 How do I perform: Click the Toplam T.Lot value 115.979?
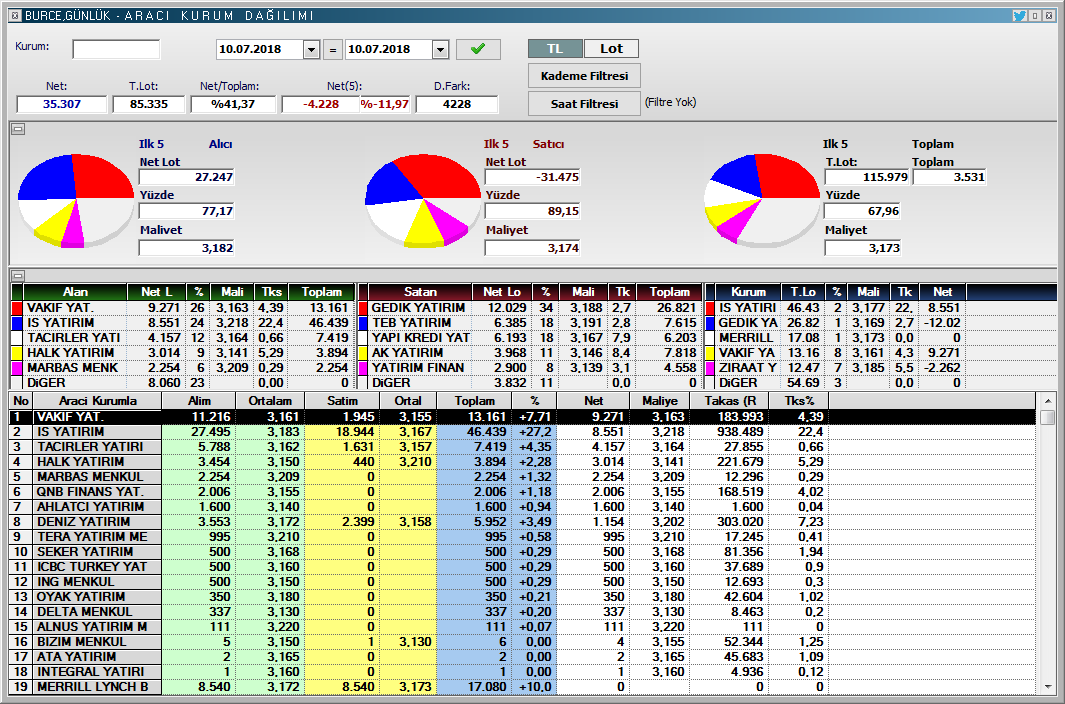tap(867, 177)
